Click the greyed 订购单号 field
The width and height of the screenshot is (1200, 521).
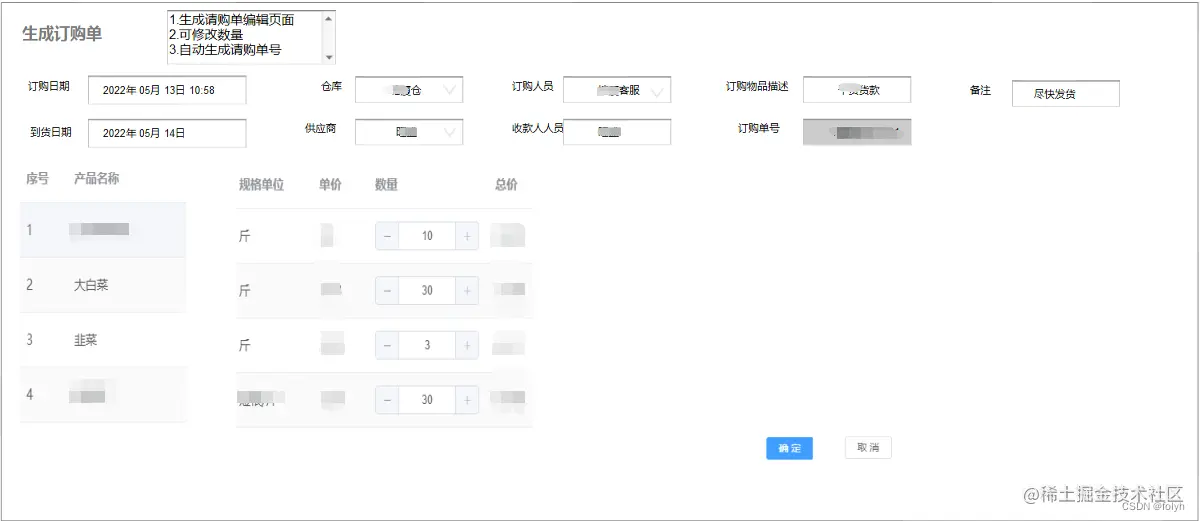click(857, 132)
